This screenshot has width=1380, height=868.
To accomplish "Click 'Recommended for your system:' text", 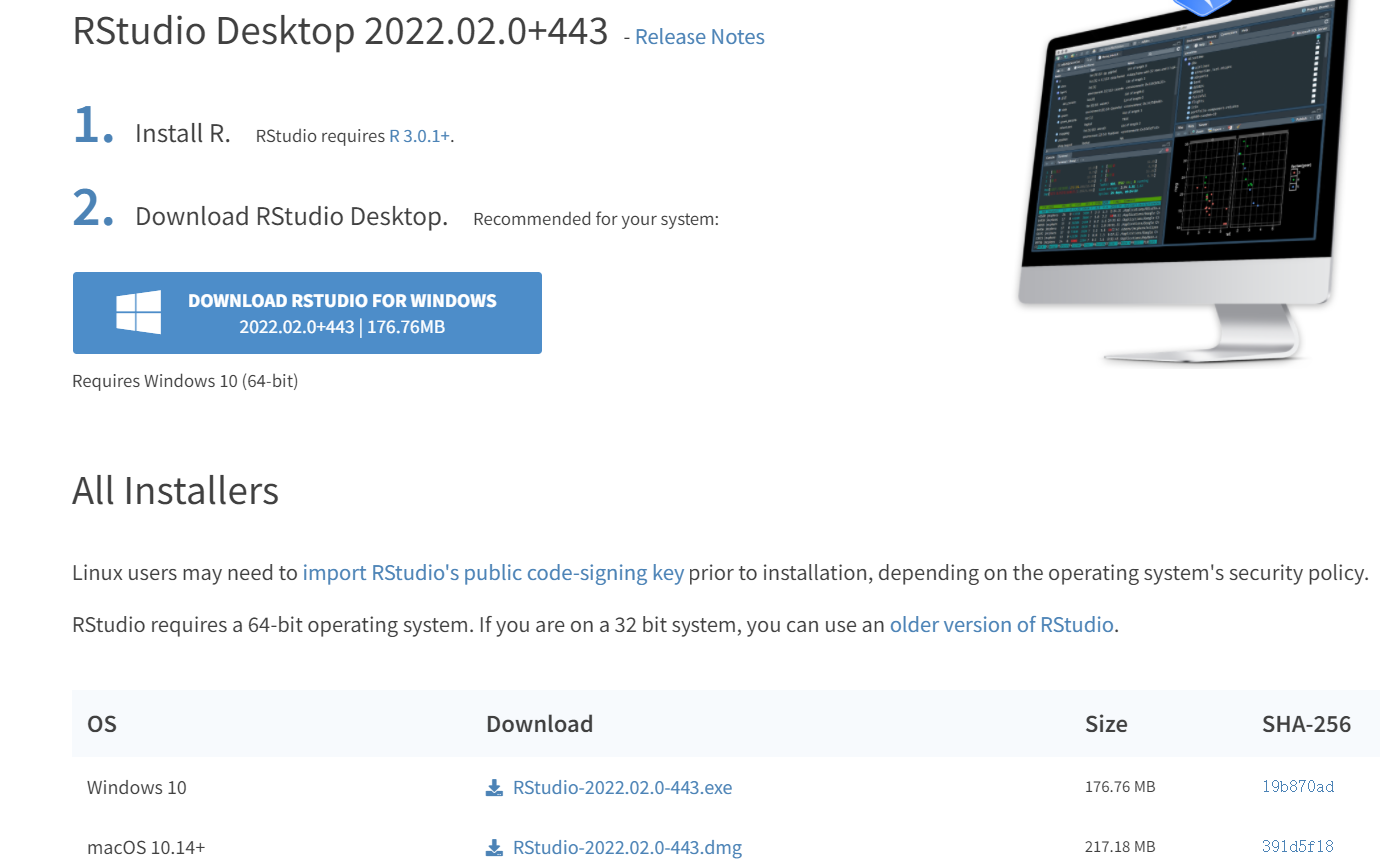I will (597, 219).
